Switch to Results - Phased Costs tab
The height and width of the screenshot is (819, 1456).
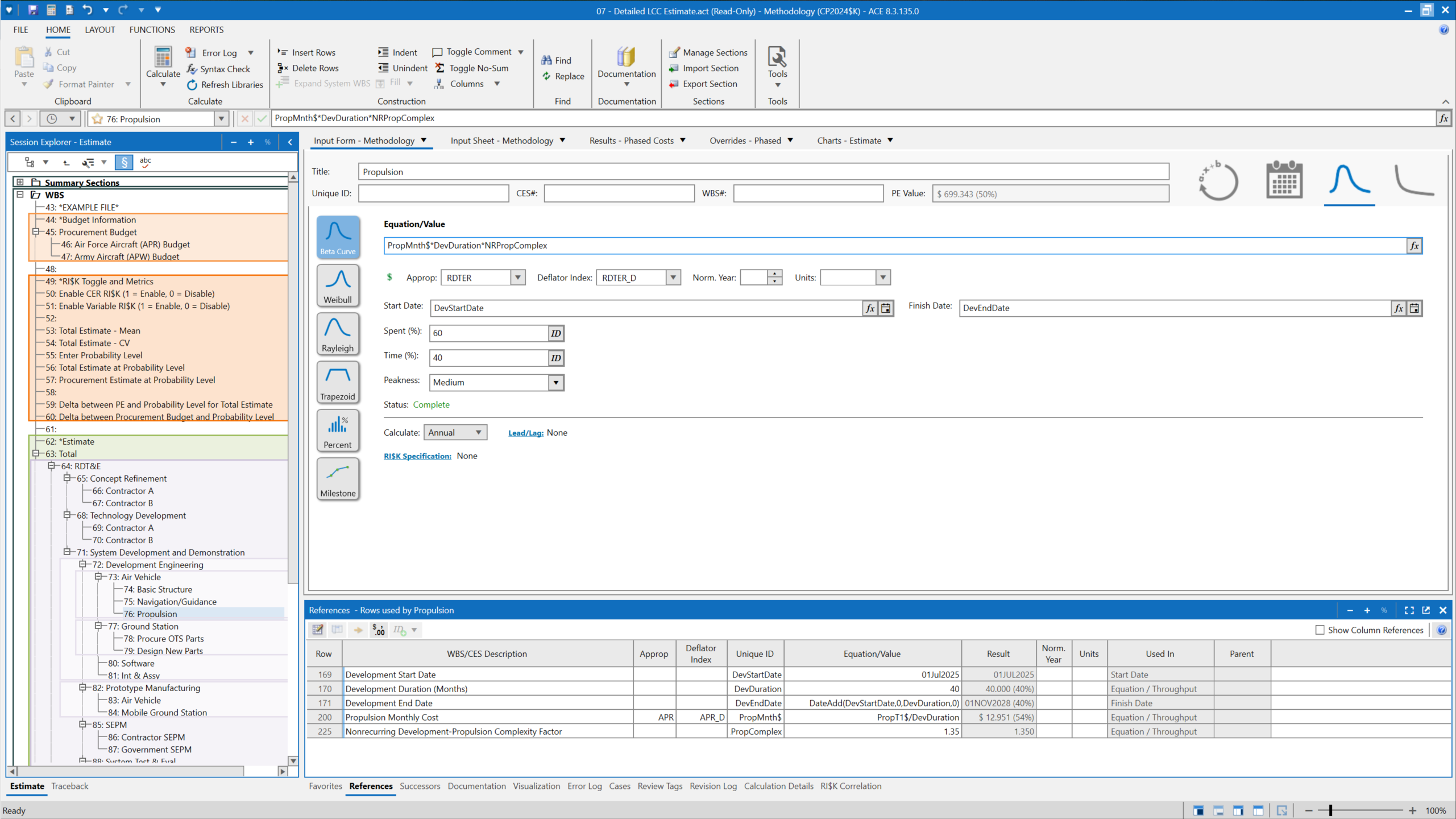(631, 140)
